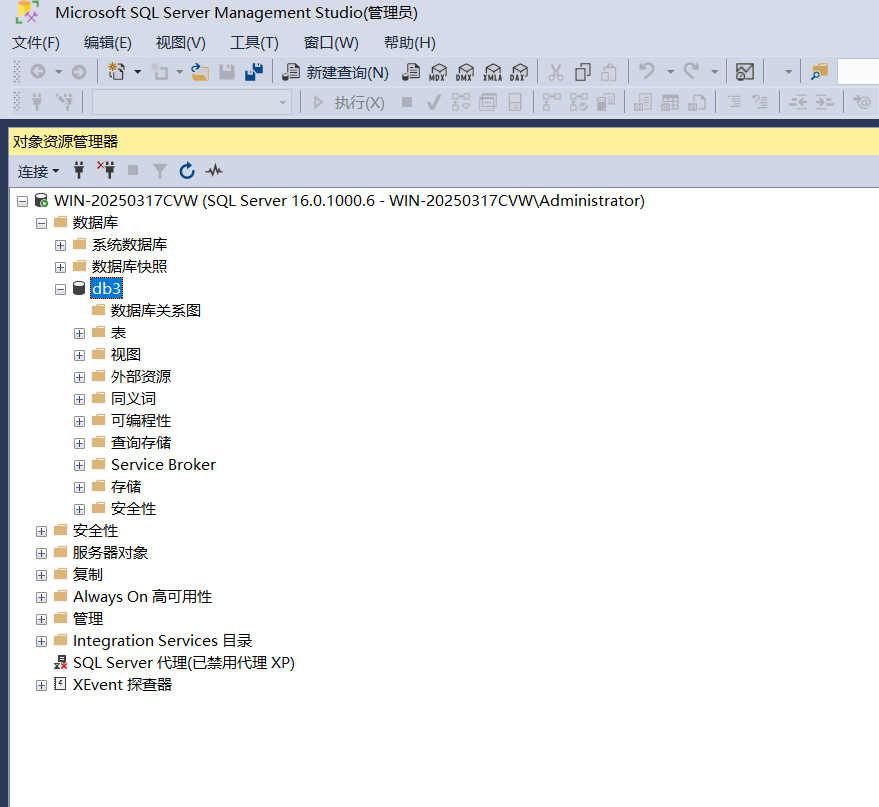Click the database engine query icon
The width and height of the screenshot is (879, 807).
click(411, 72)
